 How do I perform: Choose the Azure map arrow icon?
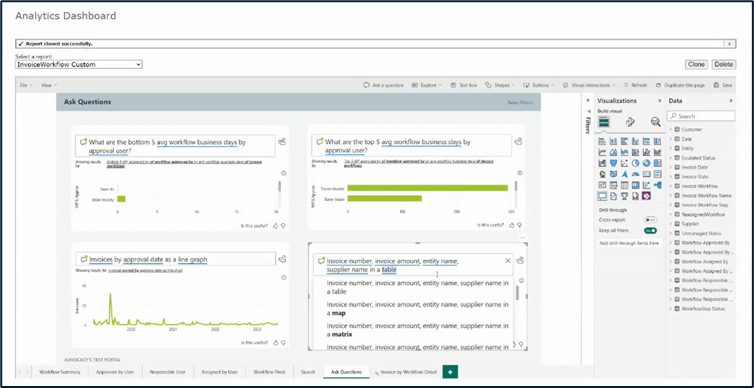click(x=624, y=174)
